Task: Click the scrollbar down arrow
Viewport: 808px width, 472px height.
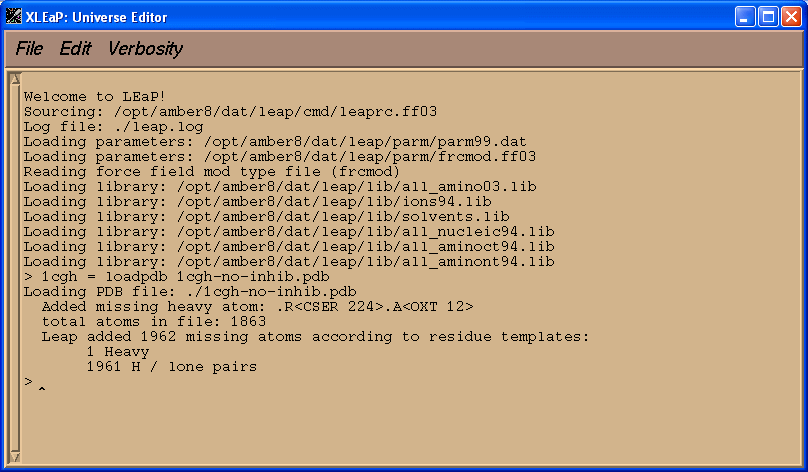Action: pyautogui.click(x=15, y=457)
